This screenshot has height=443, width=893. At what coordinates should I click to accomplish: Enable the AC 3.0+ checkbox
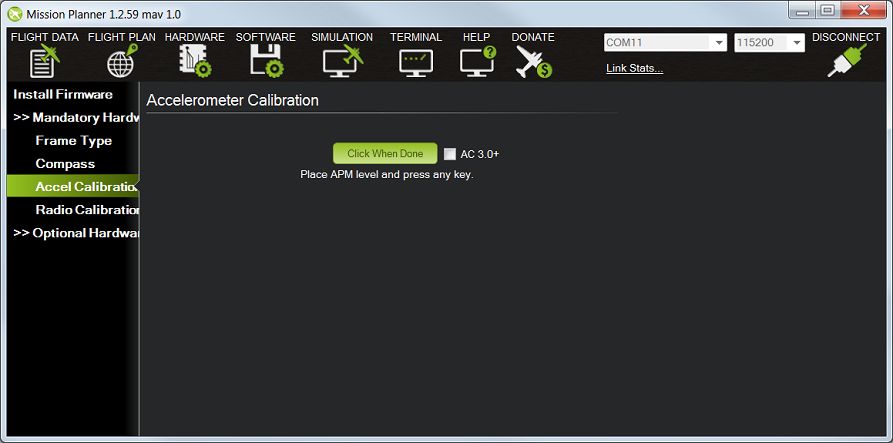click(x=450, y=154)
